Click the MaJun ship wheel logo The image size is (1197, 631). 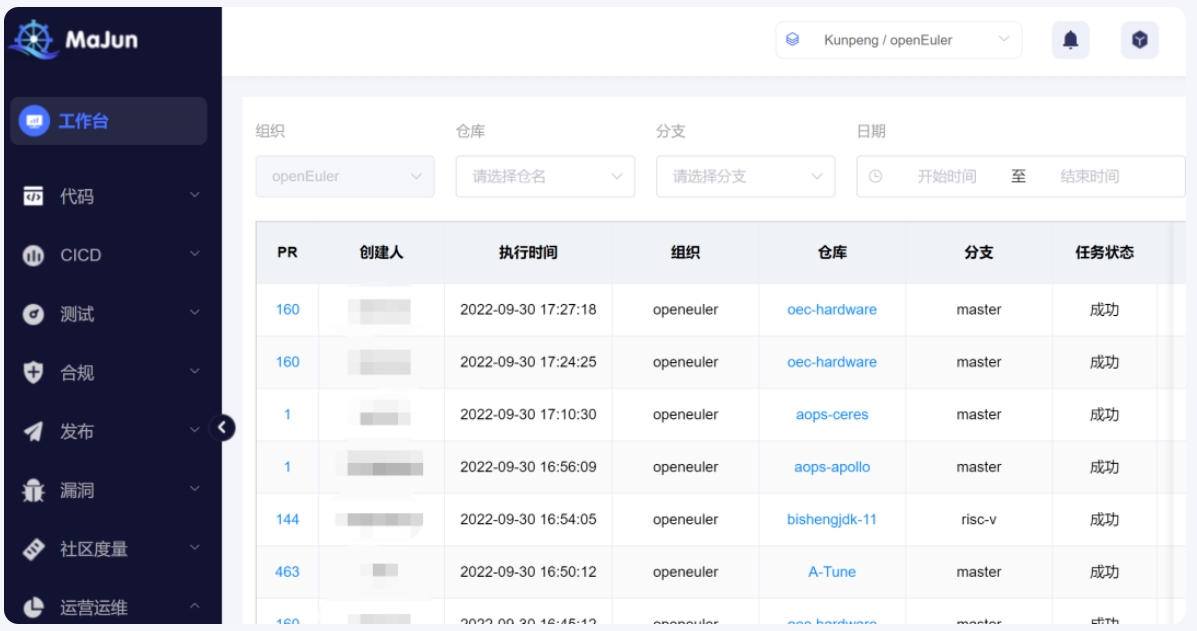(33, 41)
